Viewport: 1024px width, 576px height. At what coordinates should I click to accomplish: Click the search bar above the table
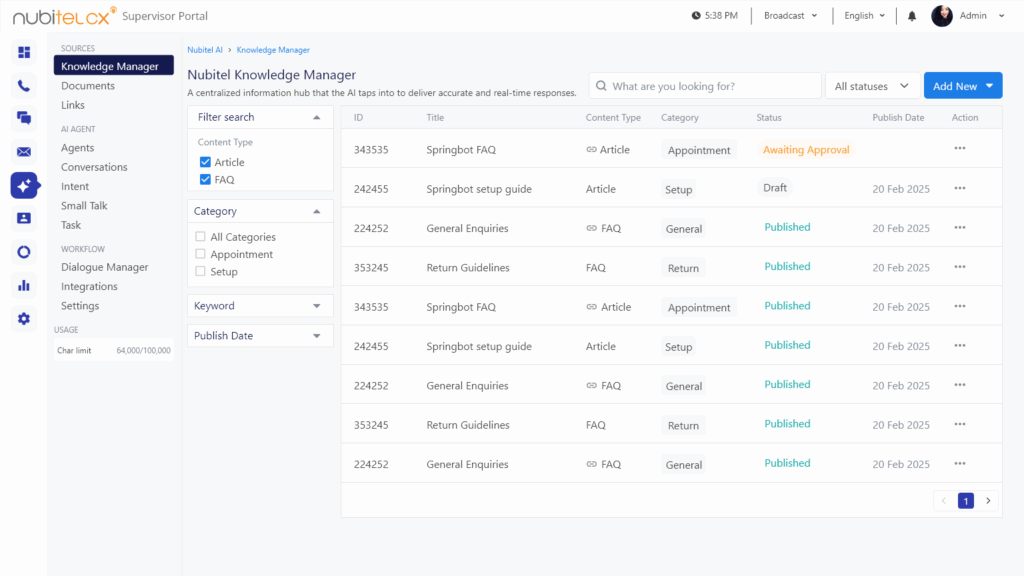pos(704,85)
